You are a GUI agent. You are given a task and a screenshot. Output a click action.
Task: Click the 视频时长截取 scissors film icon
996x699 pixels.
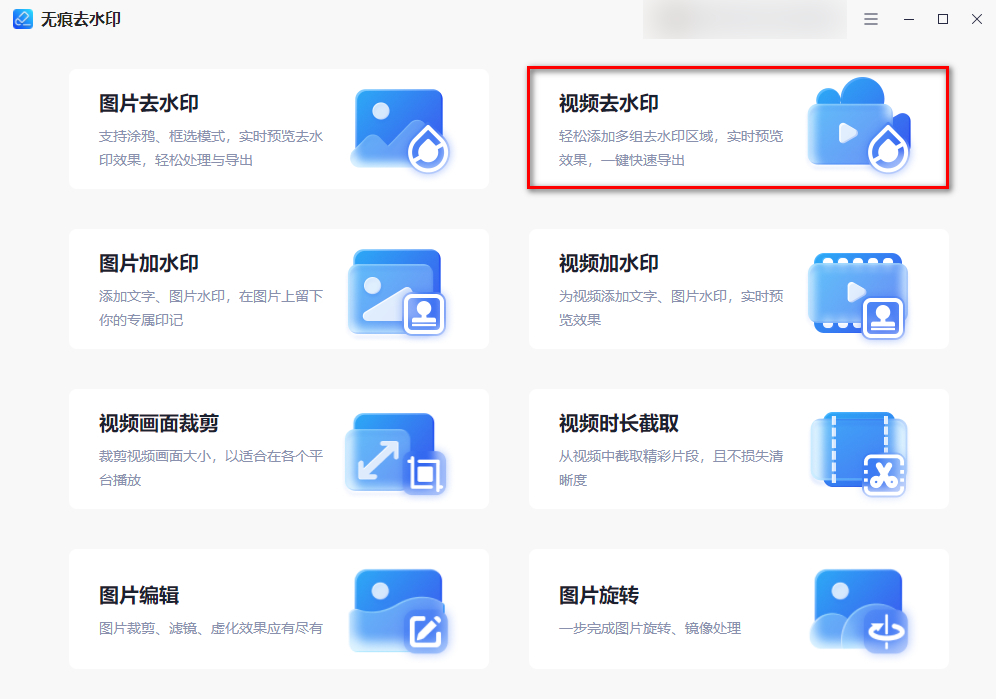(858, 454)
